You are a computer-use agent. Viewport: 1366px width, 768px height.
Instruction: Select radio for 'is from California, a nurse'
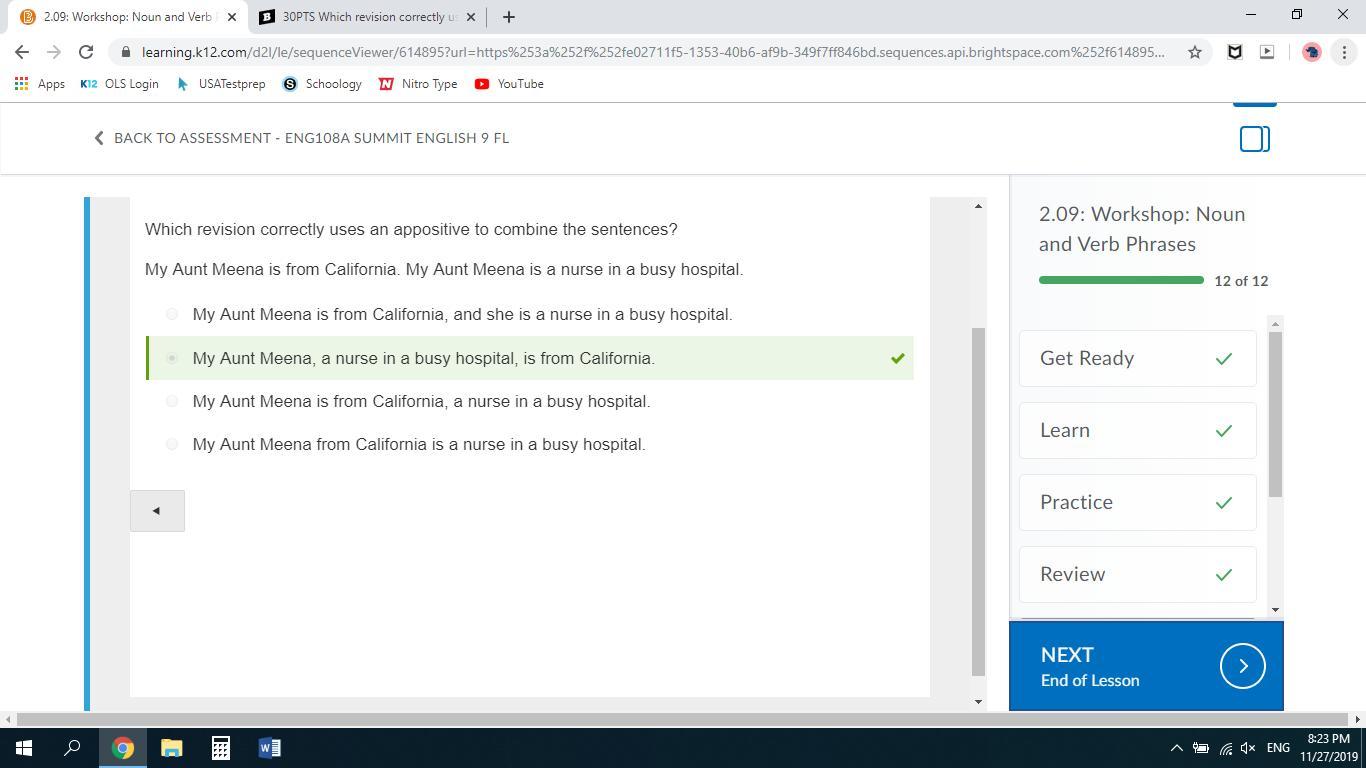click(172, 401)
